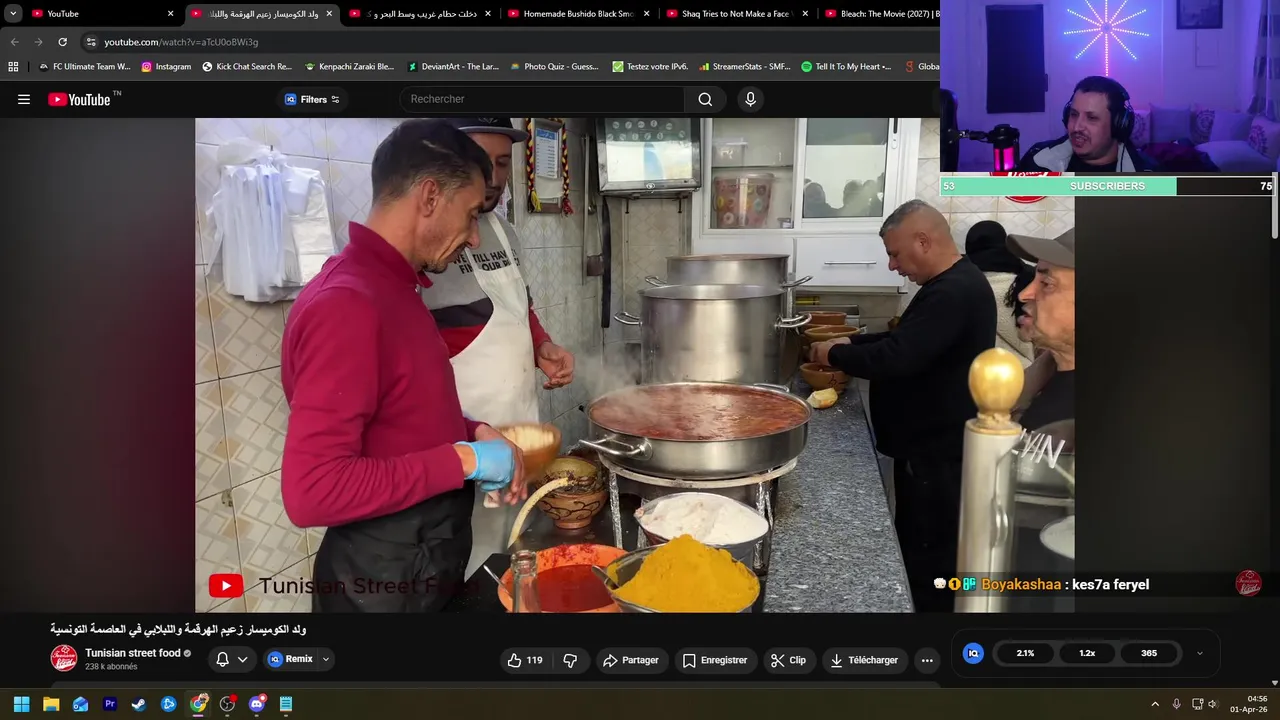The width and height of the screenshot is (1280, 720).
Task: Open the vidIQ Filters button
Action: pos(312,99)
